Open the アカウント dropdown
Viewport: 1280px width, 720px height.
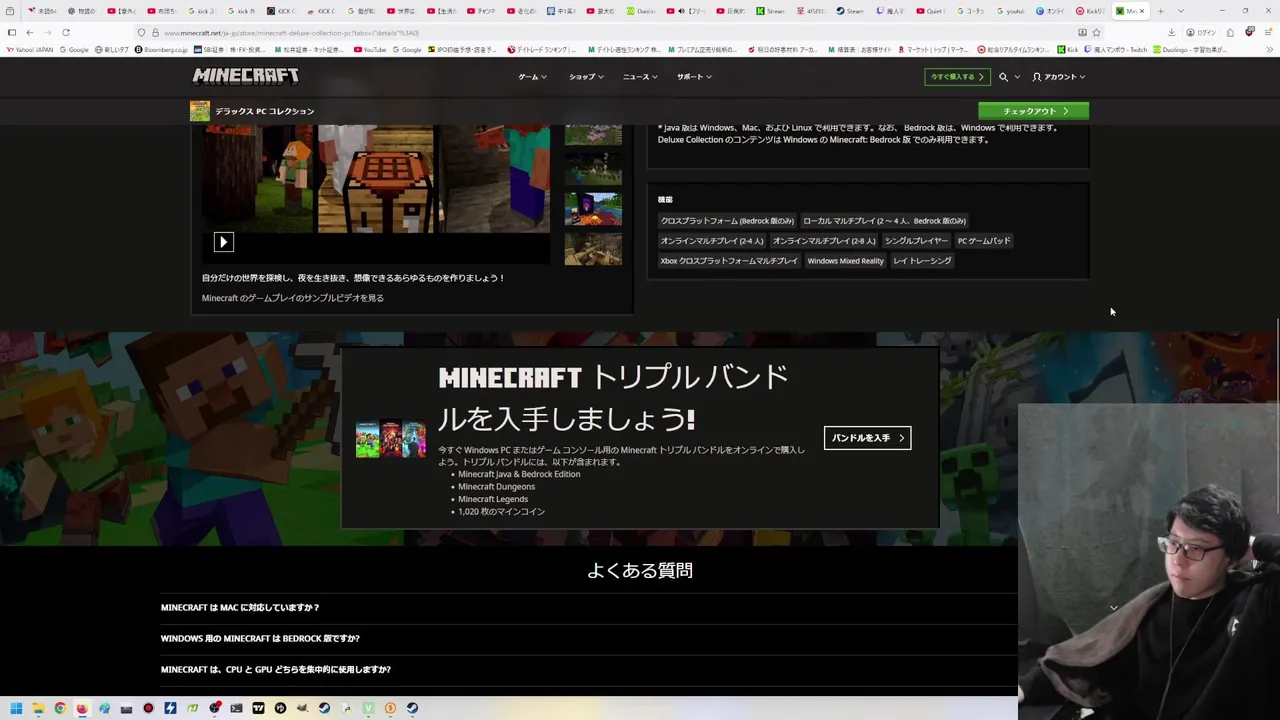pyautogui.click(x=1059, y=77)
